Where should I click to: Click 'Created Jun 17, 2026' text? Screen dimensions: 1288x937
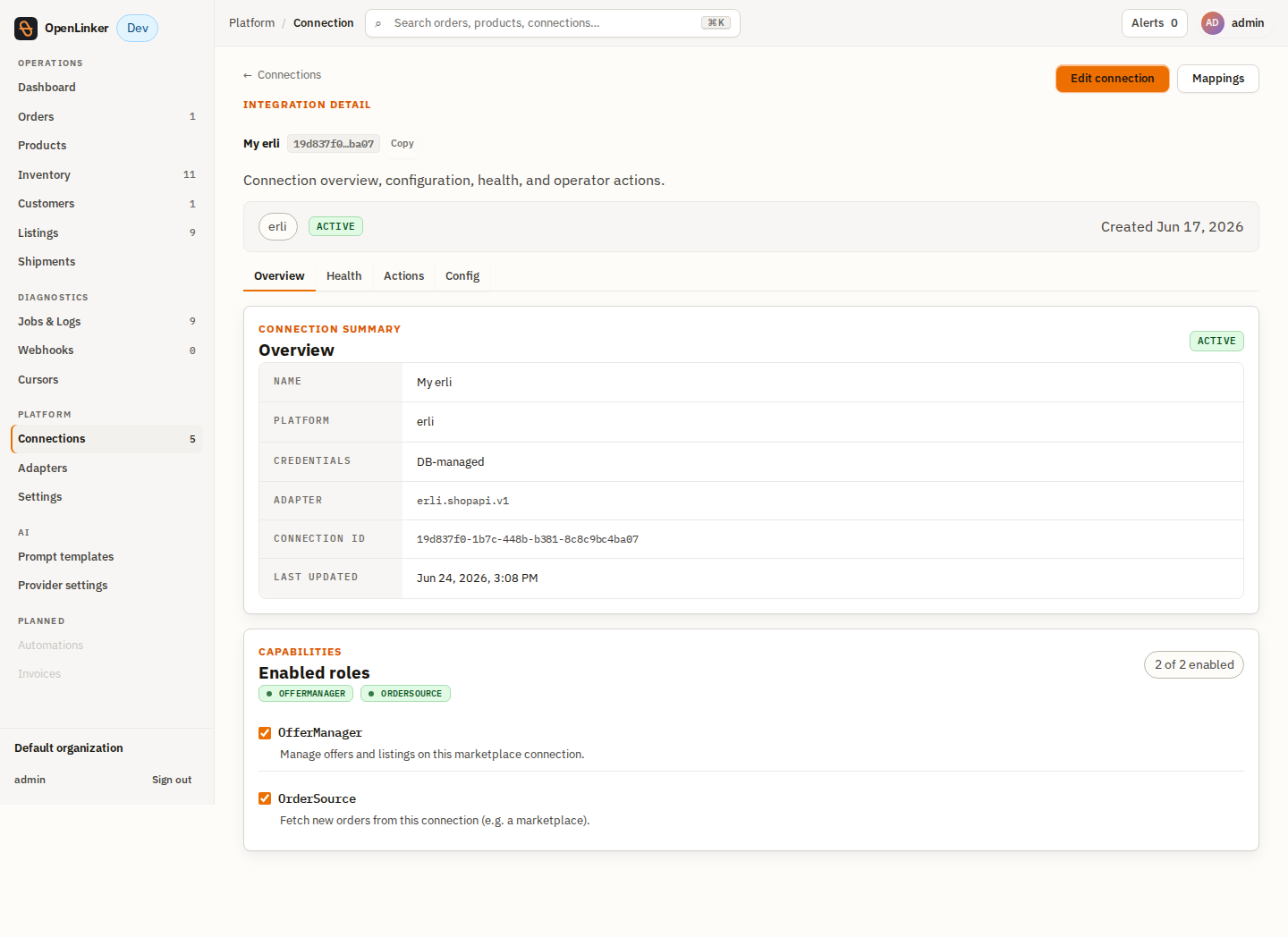[x=1172, y=227]
